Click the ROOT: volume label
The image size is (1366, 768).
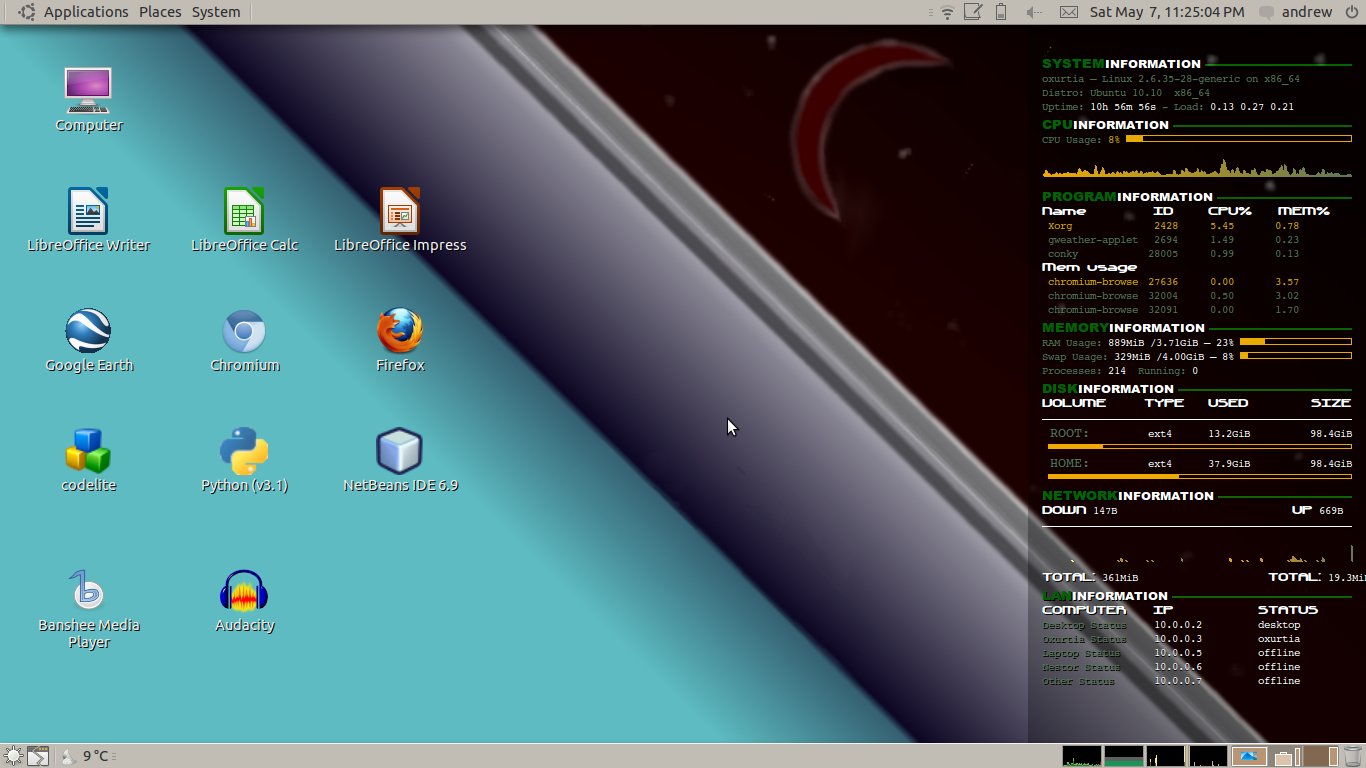1069,434
